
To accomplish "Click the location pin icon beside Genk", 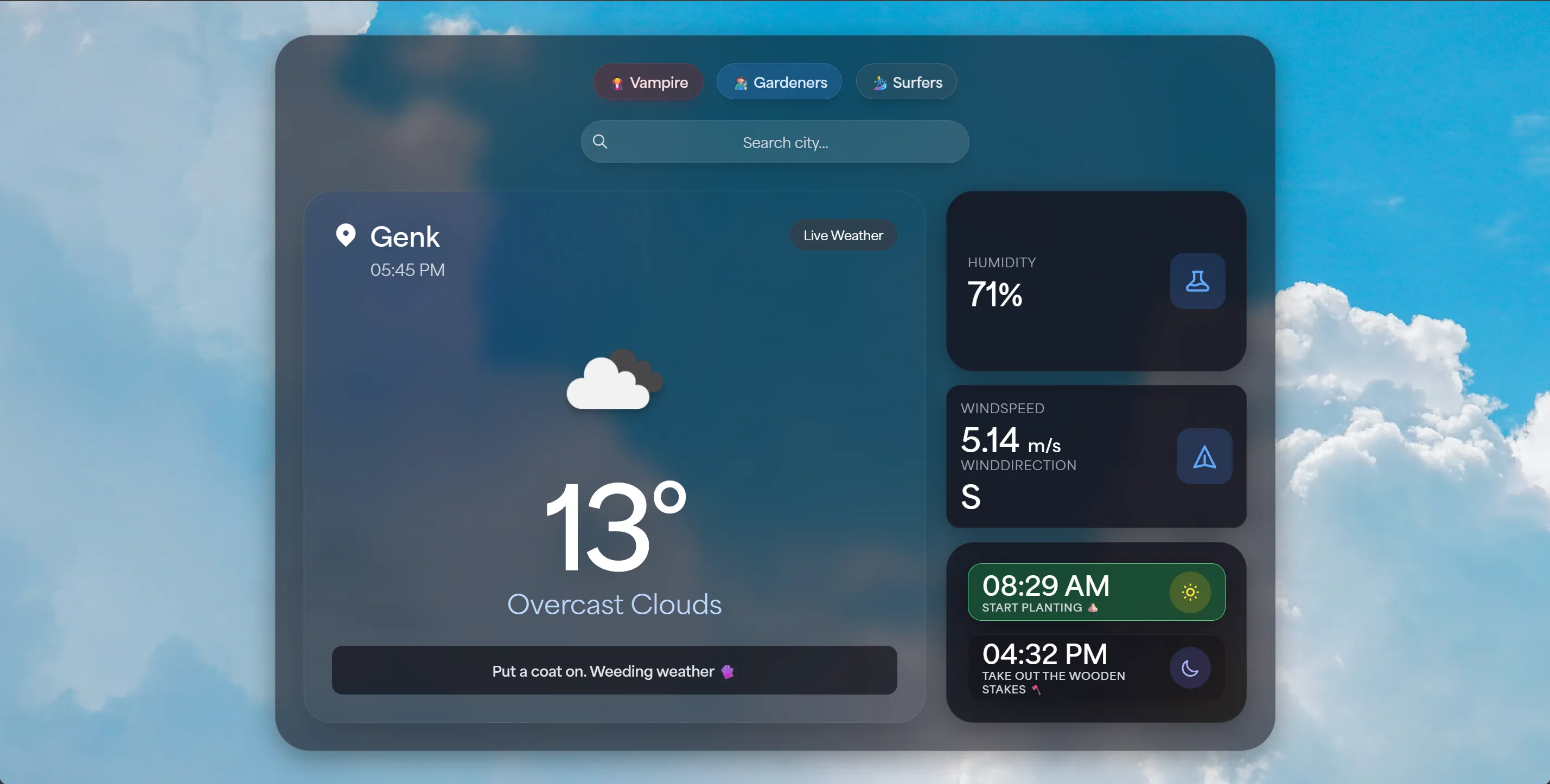I will [346, 235].
